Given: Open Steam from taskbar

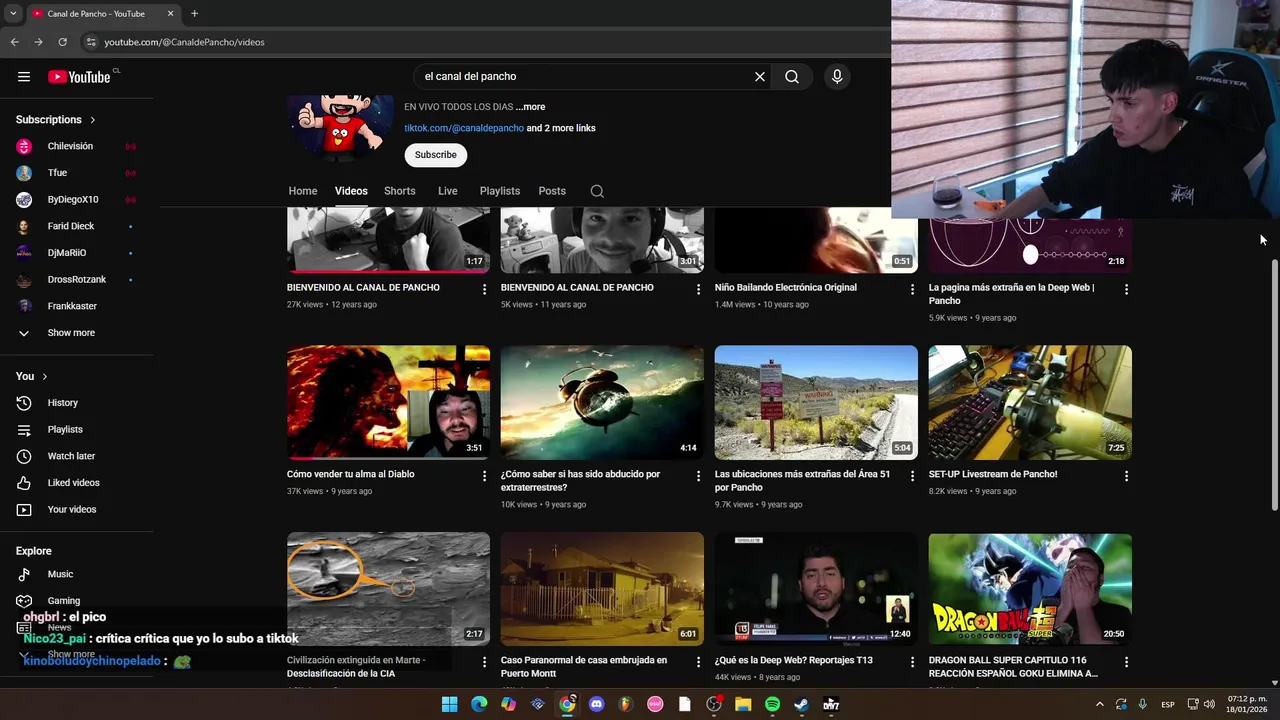Looking at the screenshot, I should (801, 704).
